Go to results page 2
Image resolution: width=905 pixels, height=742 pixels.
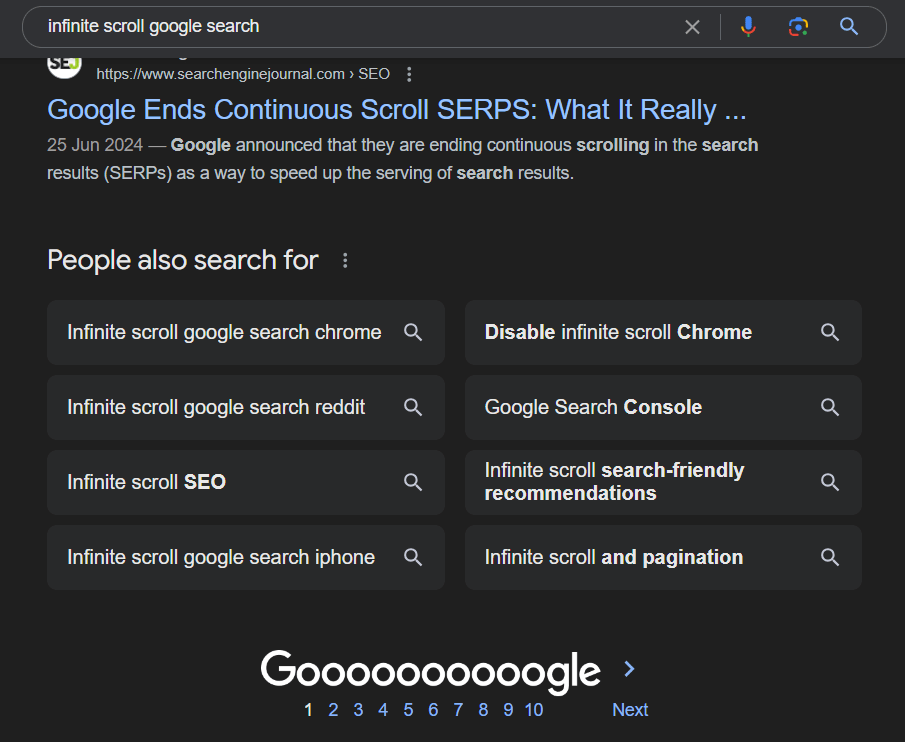(333, 710)
